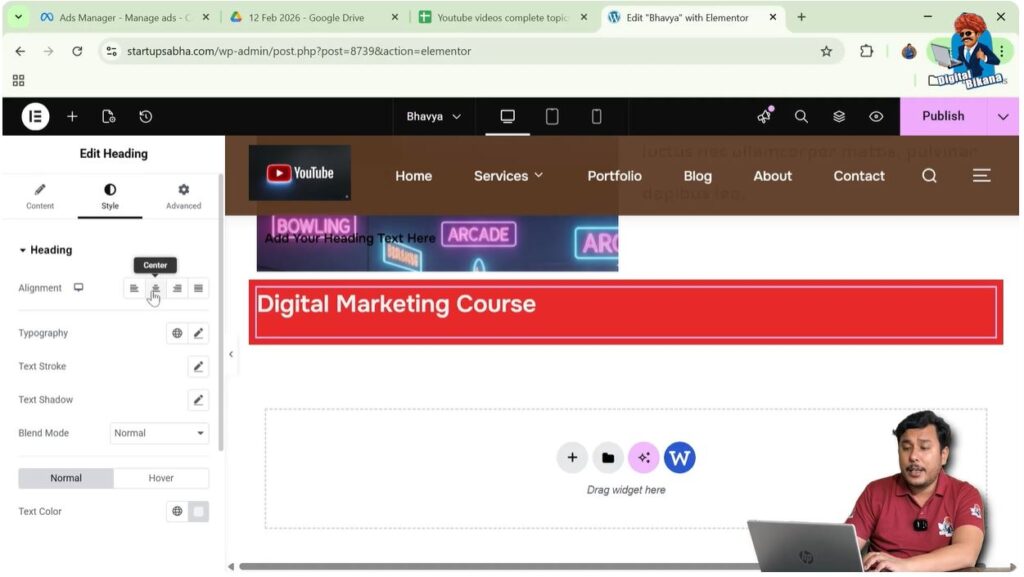
Task: Switch to the Youtube videos complete topic tab
Action: click(x=503, y=18)
